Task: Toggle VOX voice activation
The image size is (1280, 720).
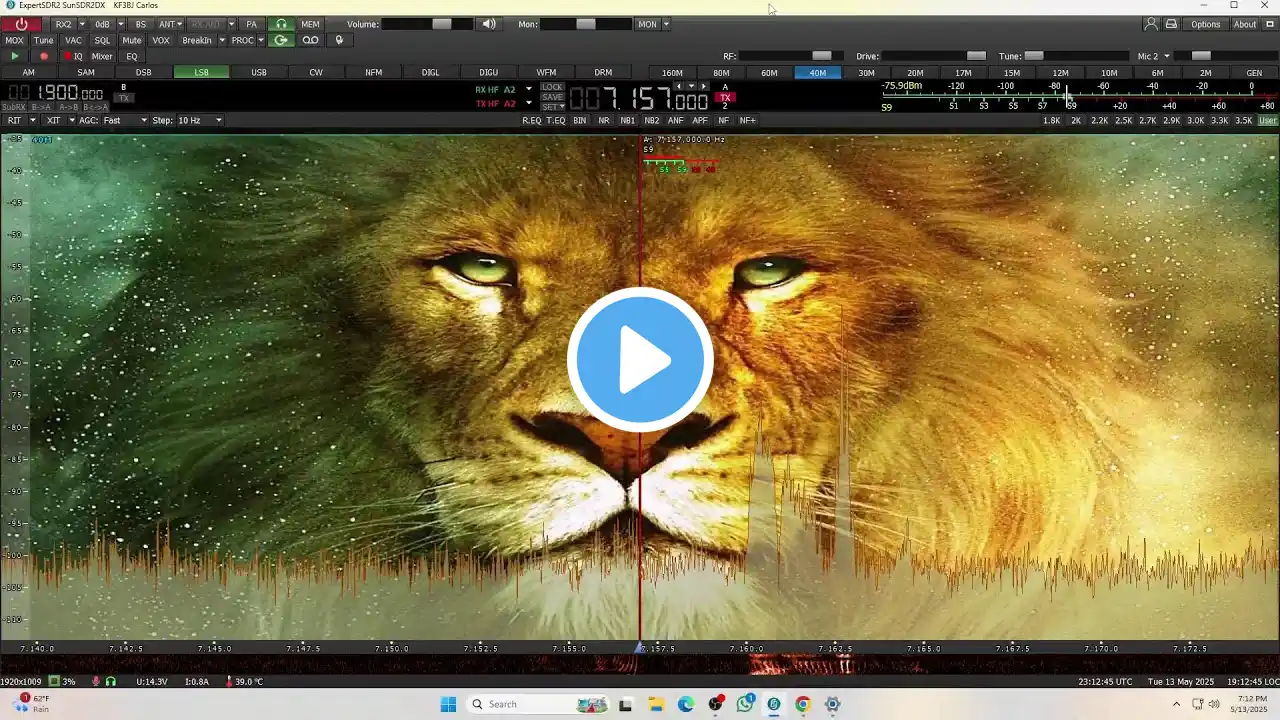Action: tap(161, 40)
